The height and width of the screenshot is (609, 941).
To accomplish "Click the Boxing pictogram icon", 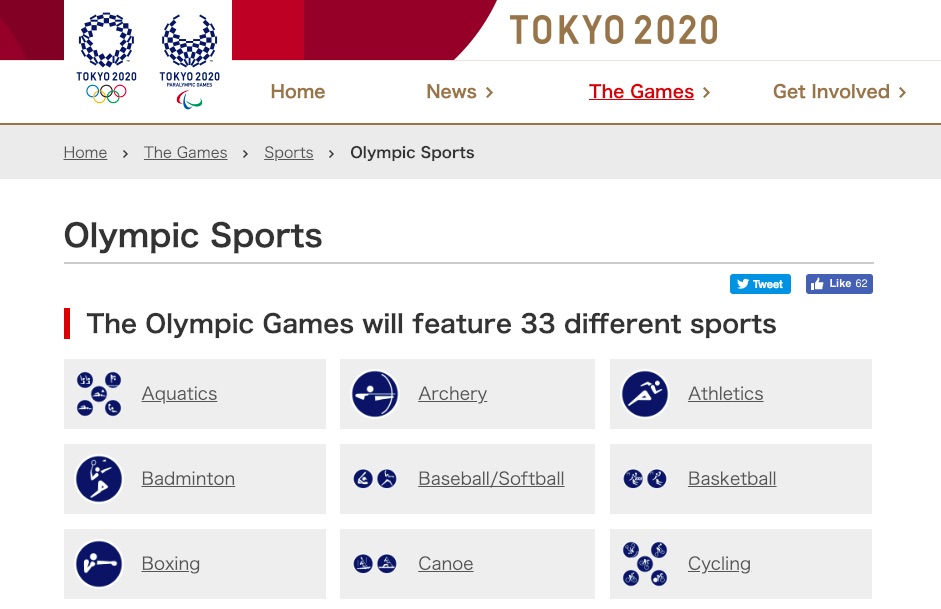I will (99, 564).
